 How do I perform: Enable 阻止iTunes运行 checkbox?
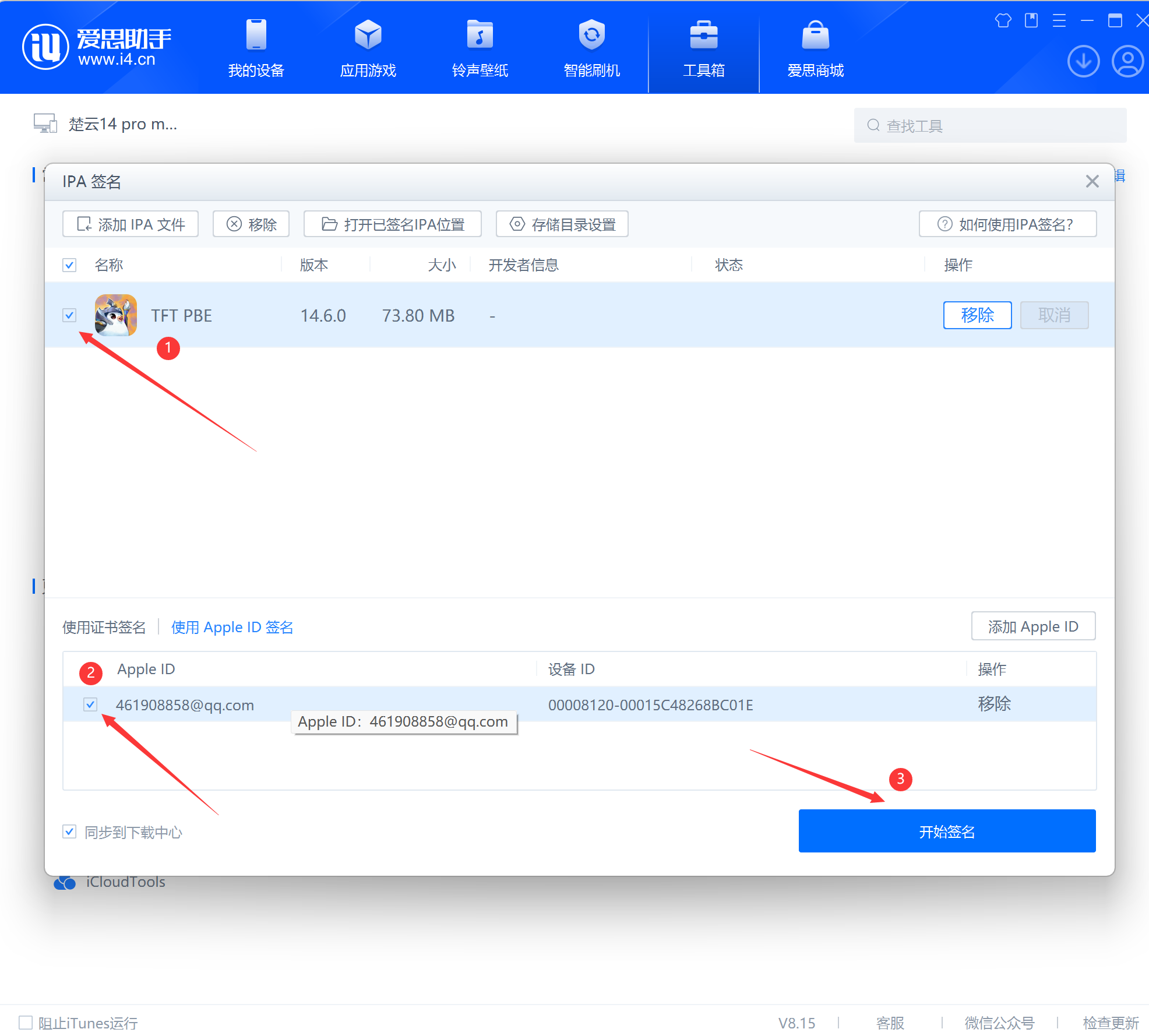[26, 1023]
